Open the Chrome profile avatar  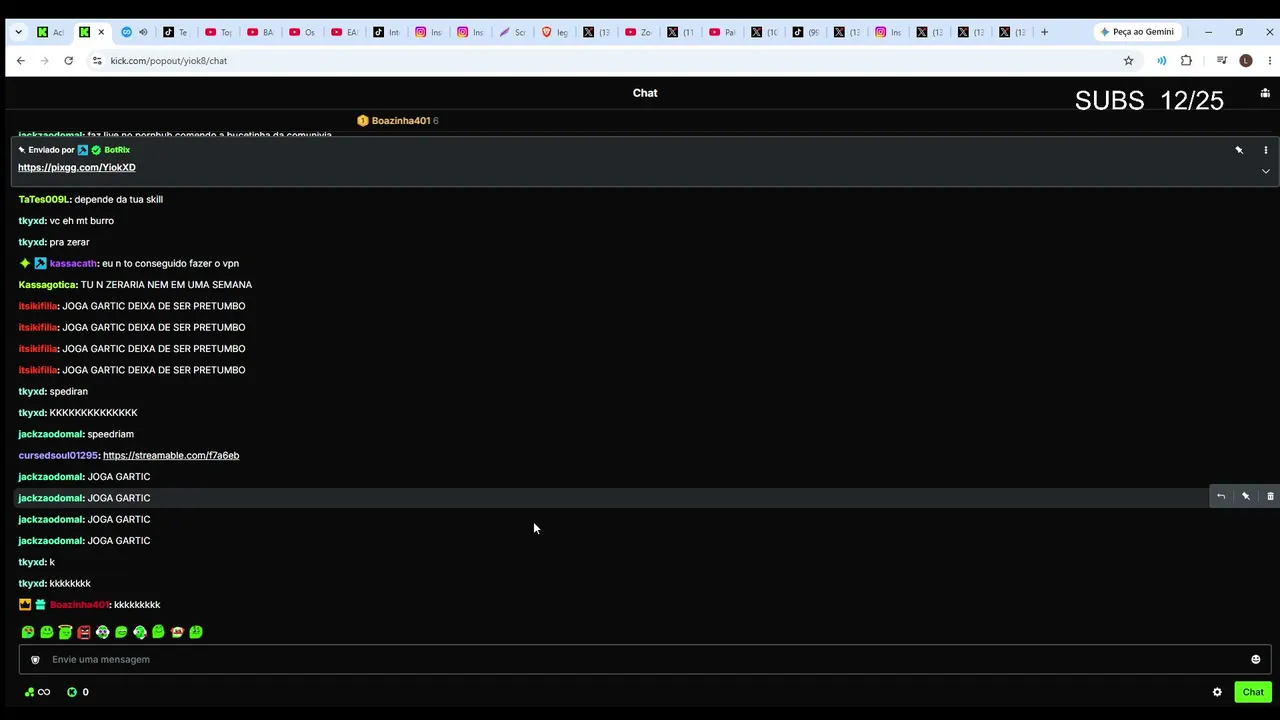(x=1246, y=60)
